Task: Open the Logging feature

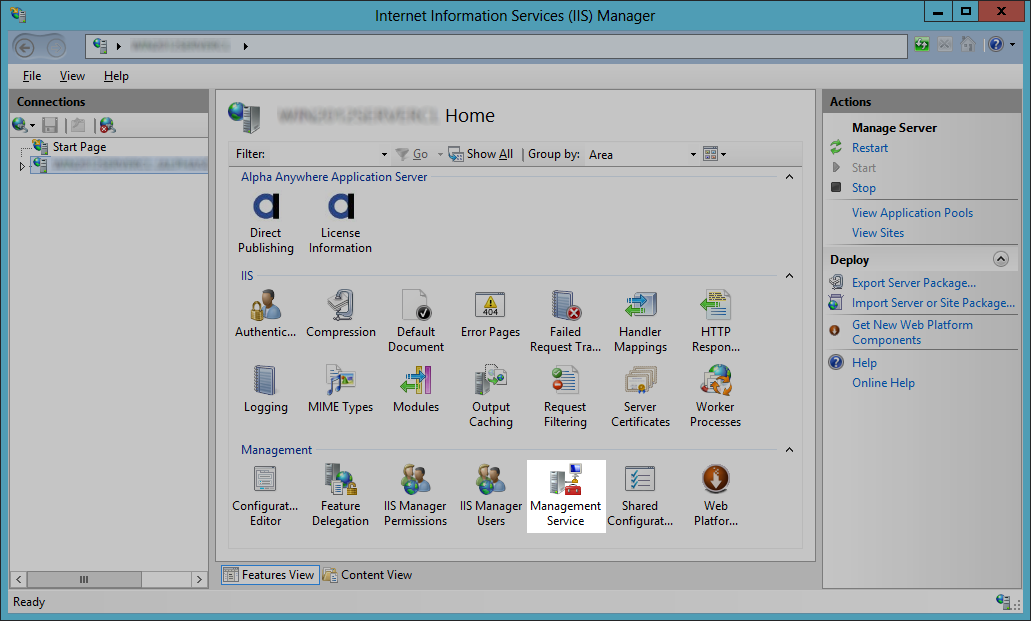Action: point(266,389)
